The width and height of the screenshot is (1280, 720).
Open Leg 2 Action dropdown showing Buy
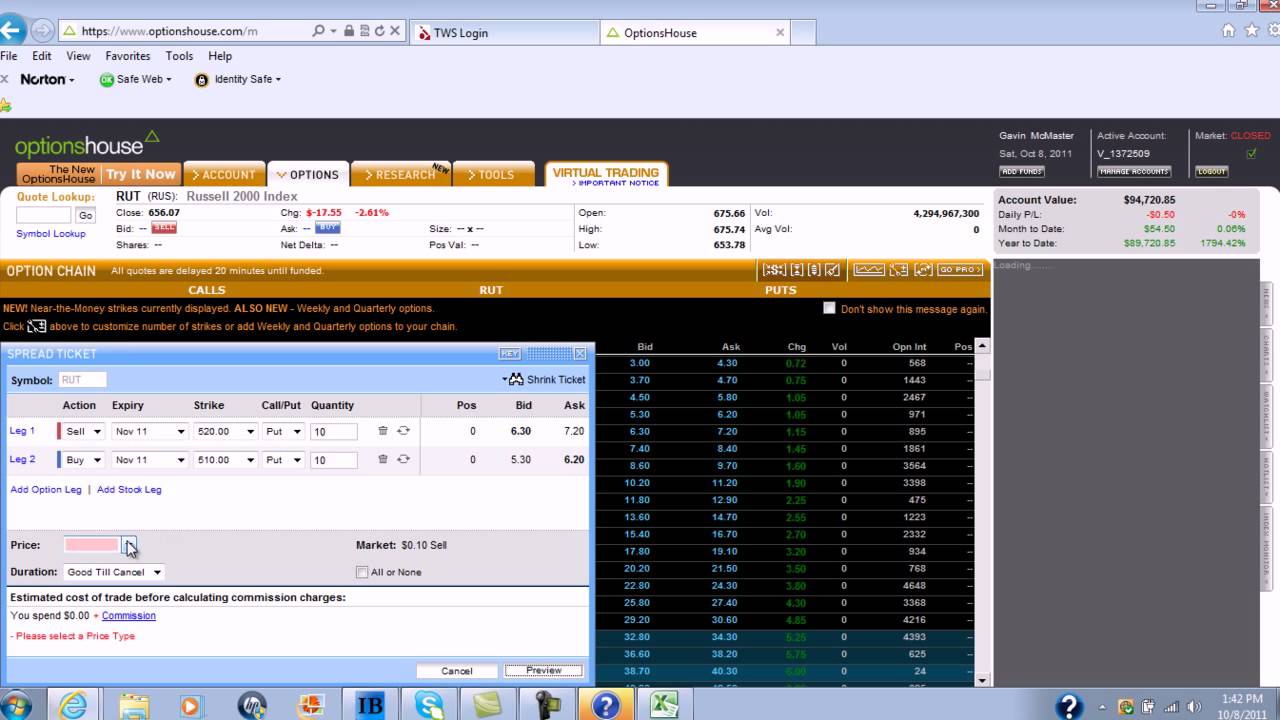click(81, 460)
